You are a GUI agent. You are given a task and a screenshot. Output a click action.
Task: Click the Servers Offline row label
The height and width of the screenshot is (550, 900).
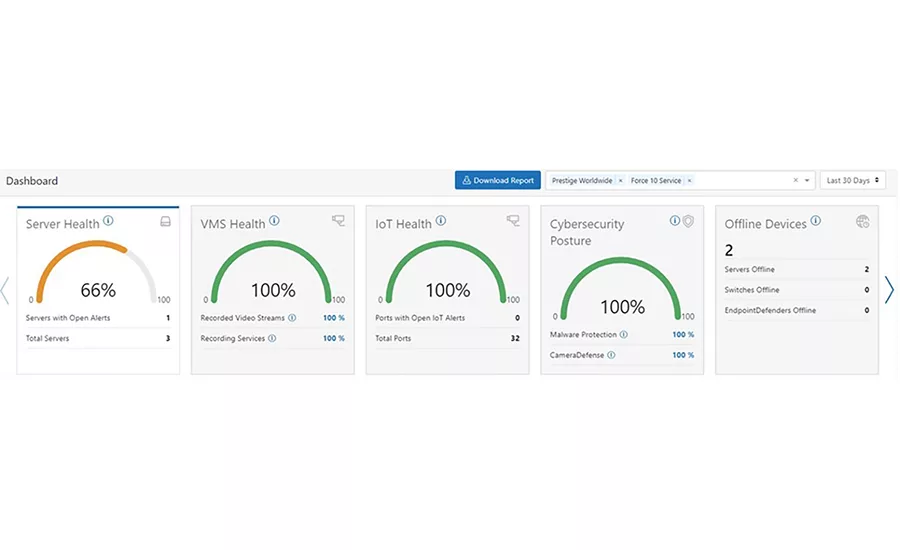tap(750, 269)
